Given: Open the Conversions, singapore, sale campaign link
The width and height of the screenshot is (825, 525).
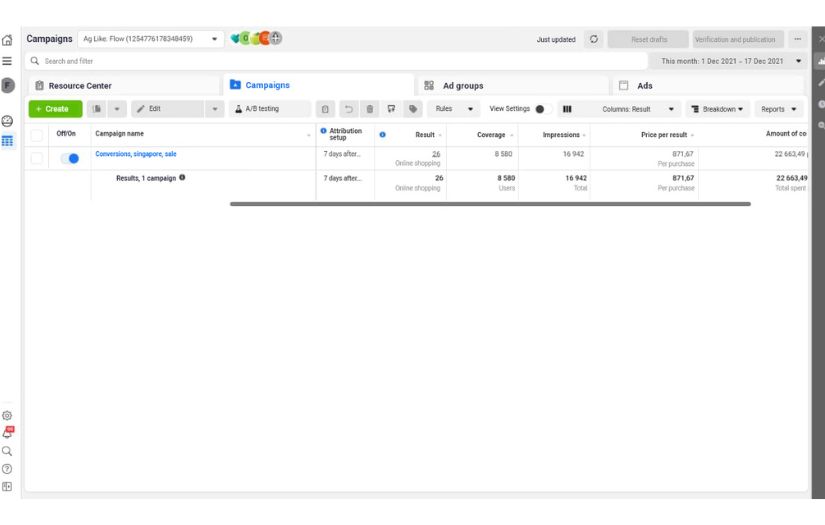Looking at the screenshot, I should pos(136,154).
